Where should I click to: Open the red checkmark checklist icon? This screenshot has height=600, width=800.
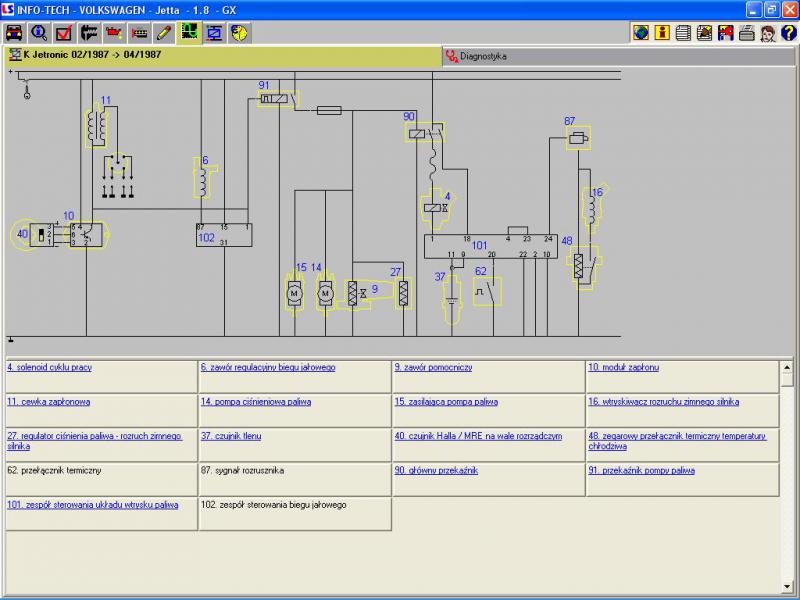point(64,33)
